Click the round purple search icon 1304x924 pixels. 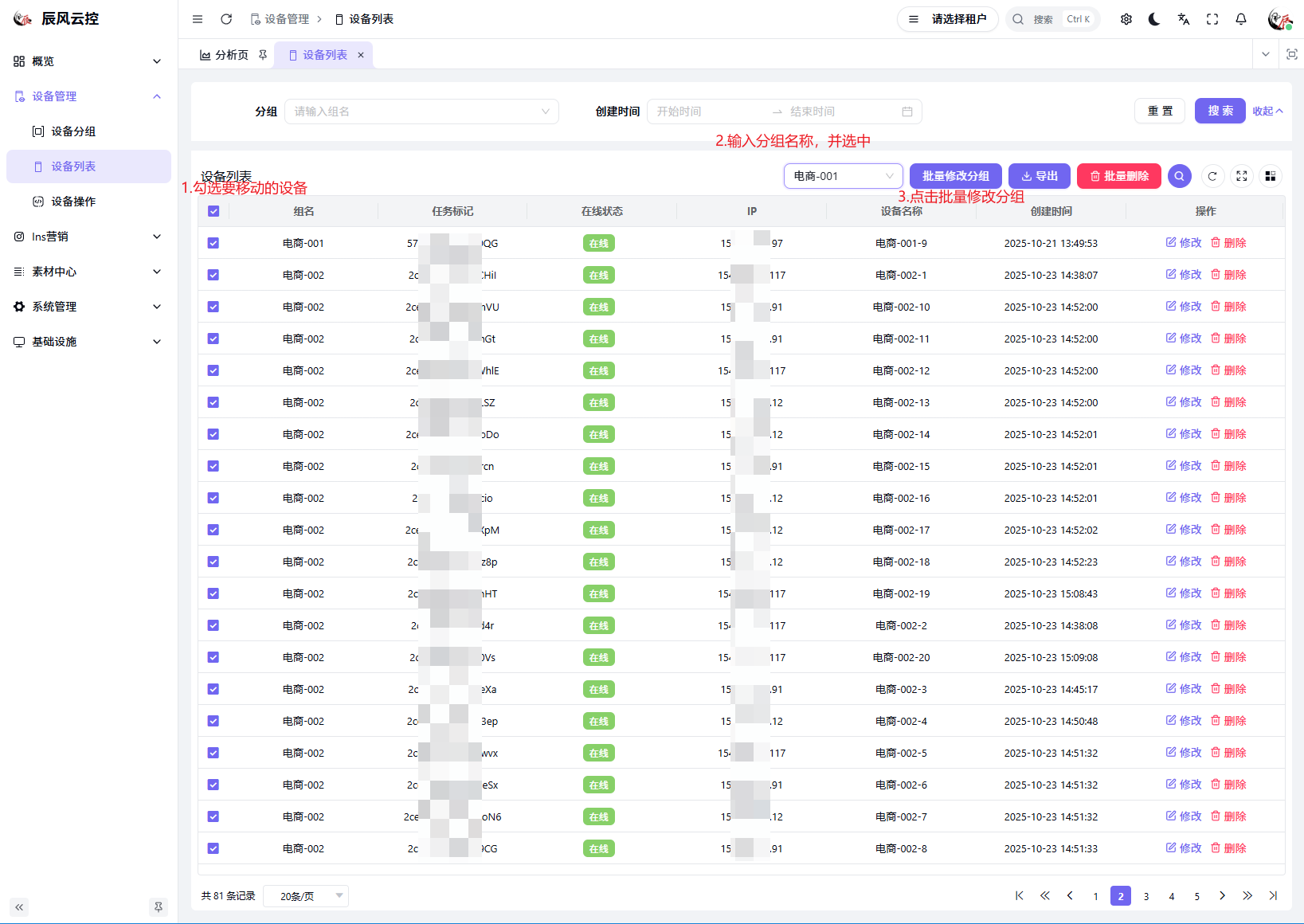tap(1179, 176)
